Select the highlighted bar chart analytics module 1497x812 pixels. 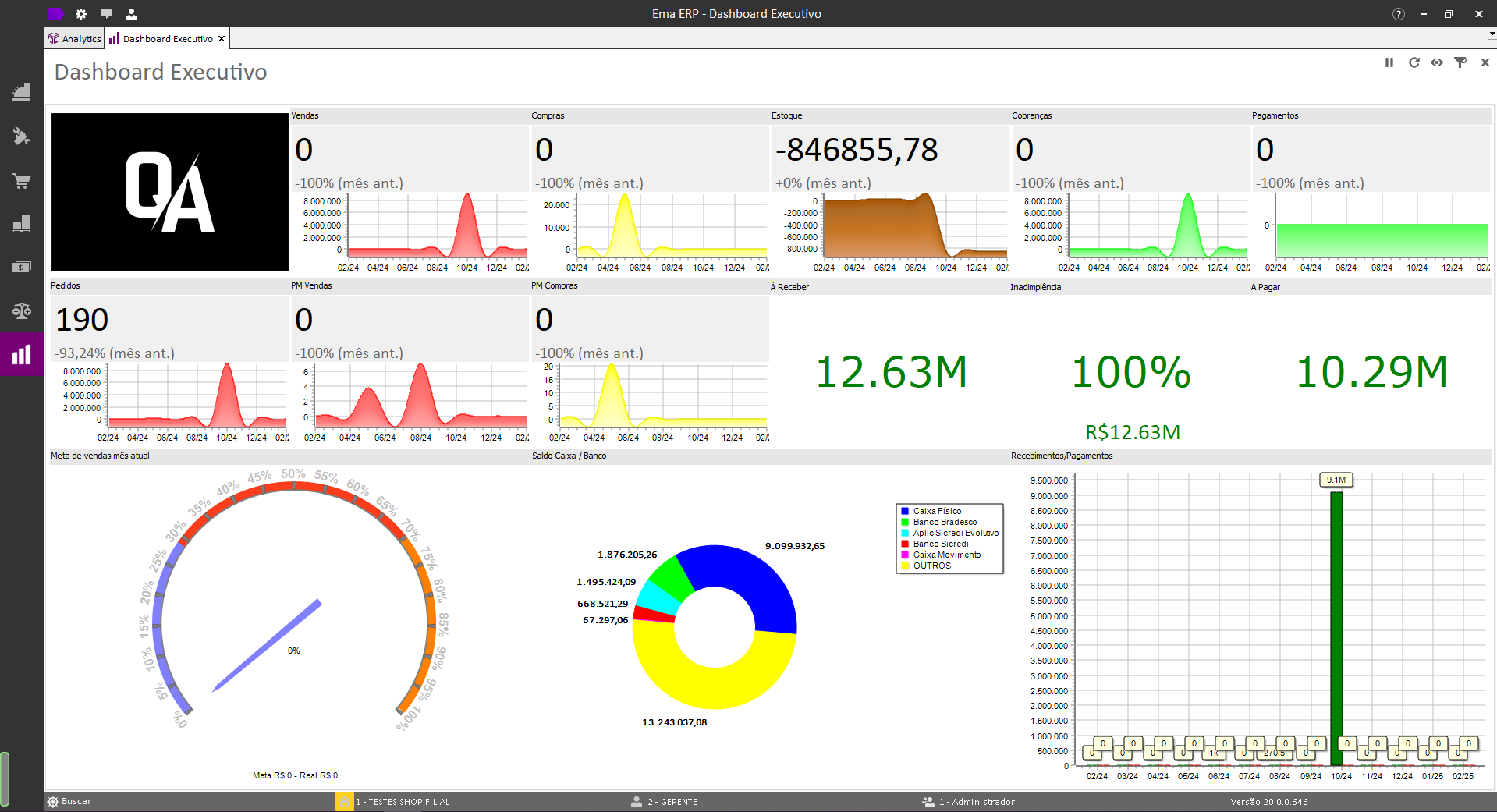22,354
